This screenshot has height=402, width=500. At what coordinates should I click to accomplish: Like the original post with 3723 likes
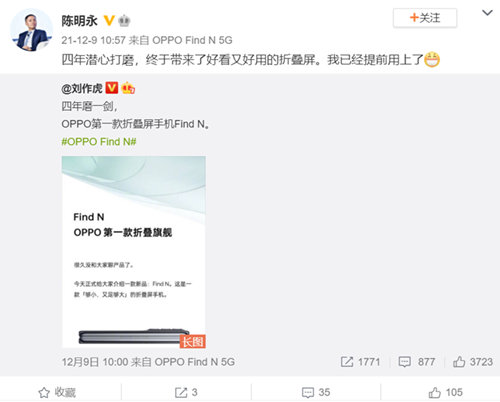(x=473, y=362)
